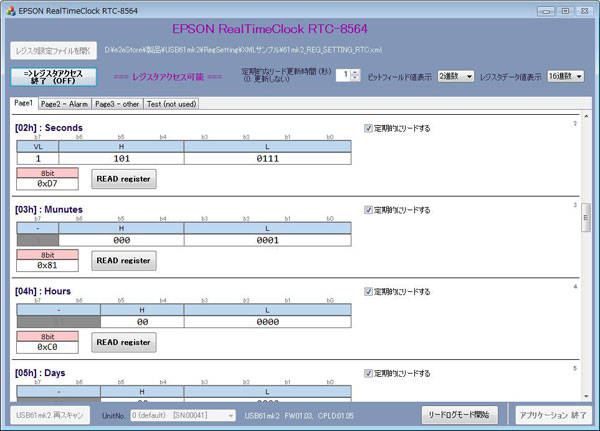The image size is (600, 431).
Task: Click the open register settings file button
Action: [x=54, y=51]
